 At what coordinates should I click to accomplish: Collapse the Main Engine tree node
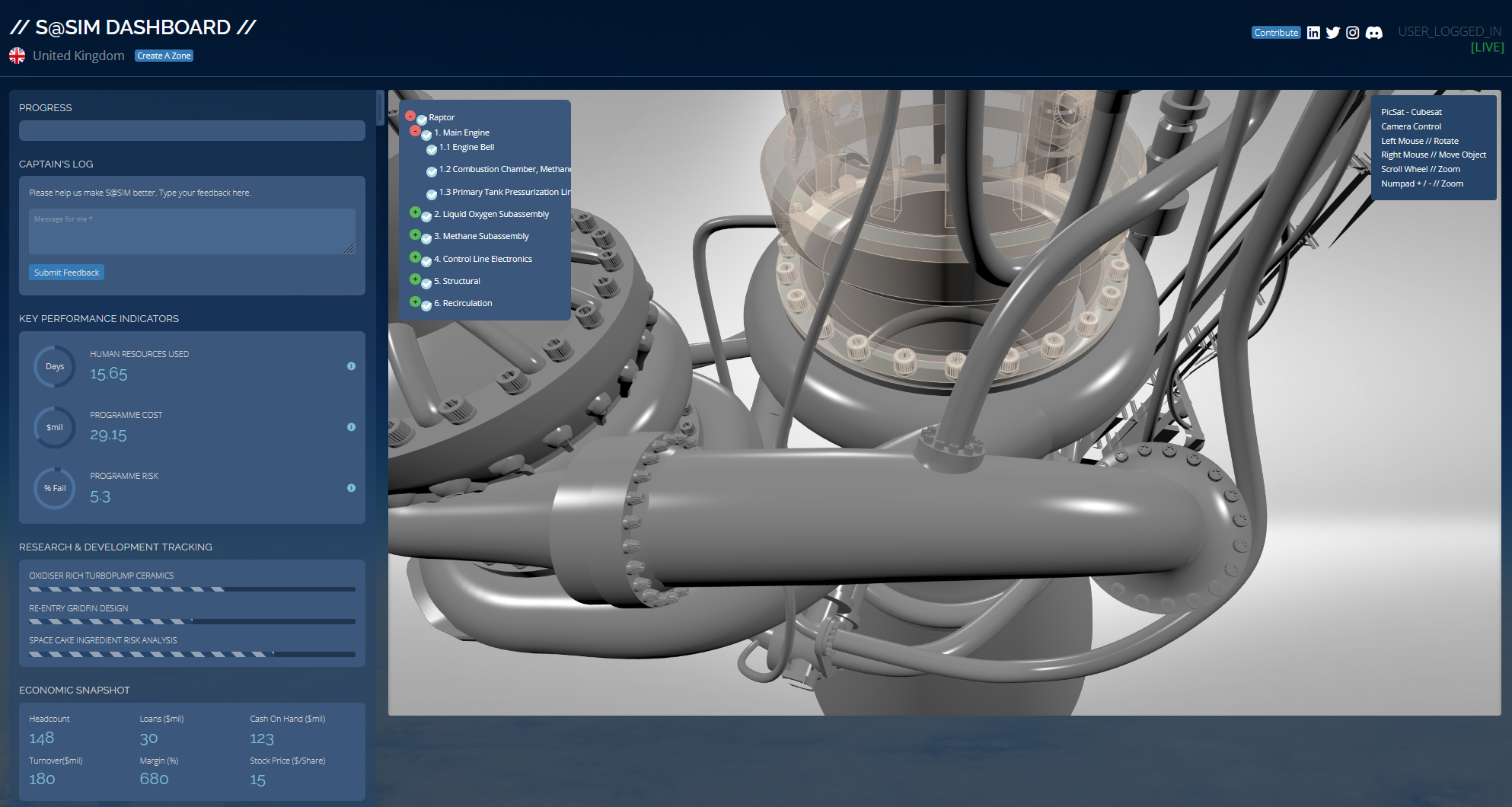click(416, 130)
